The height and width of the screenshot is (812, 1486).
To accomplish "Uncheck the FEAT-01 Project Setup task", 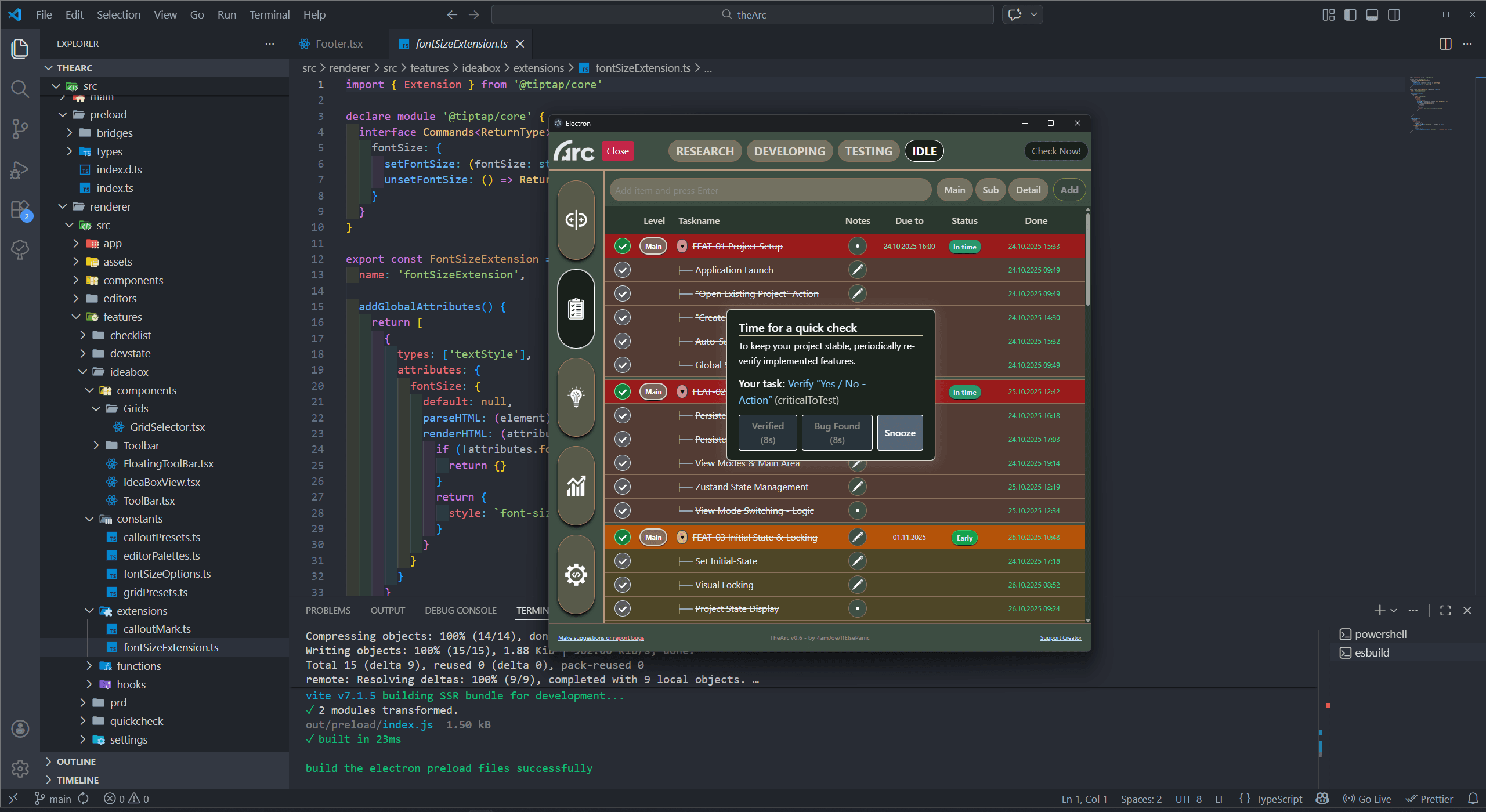I will click(x=623, y=246).
